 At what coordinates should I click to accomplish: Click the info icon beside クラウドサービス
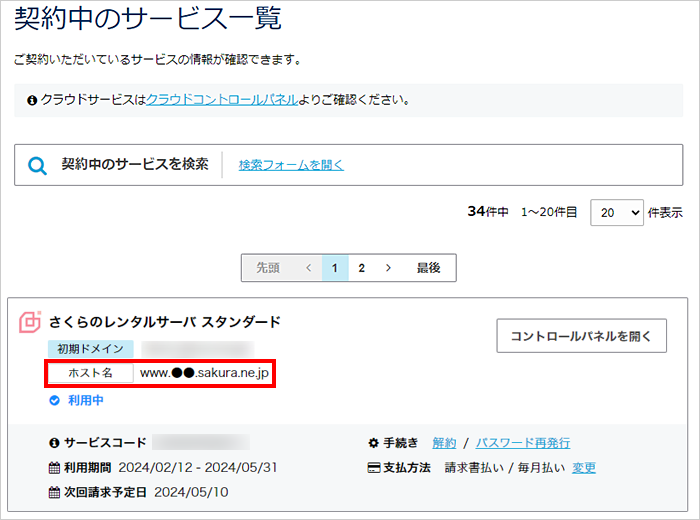(x=32, y=100)
